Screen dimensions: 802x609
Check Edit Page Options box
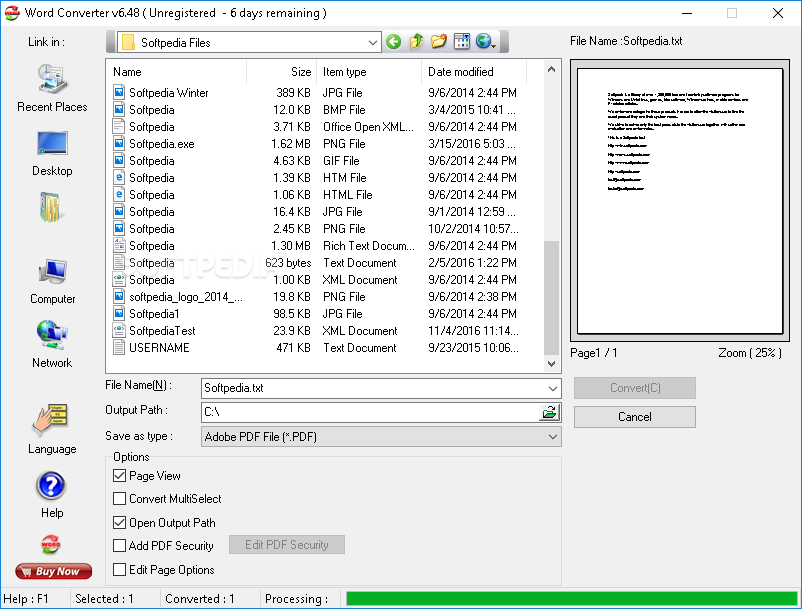click(119, 570)
